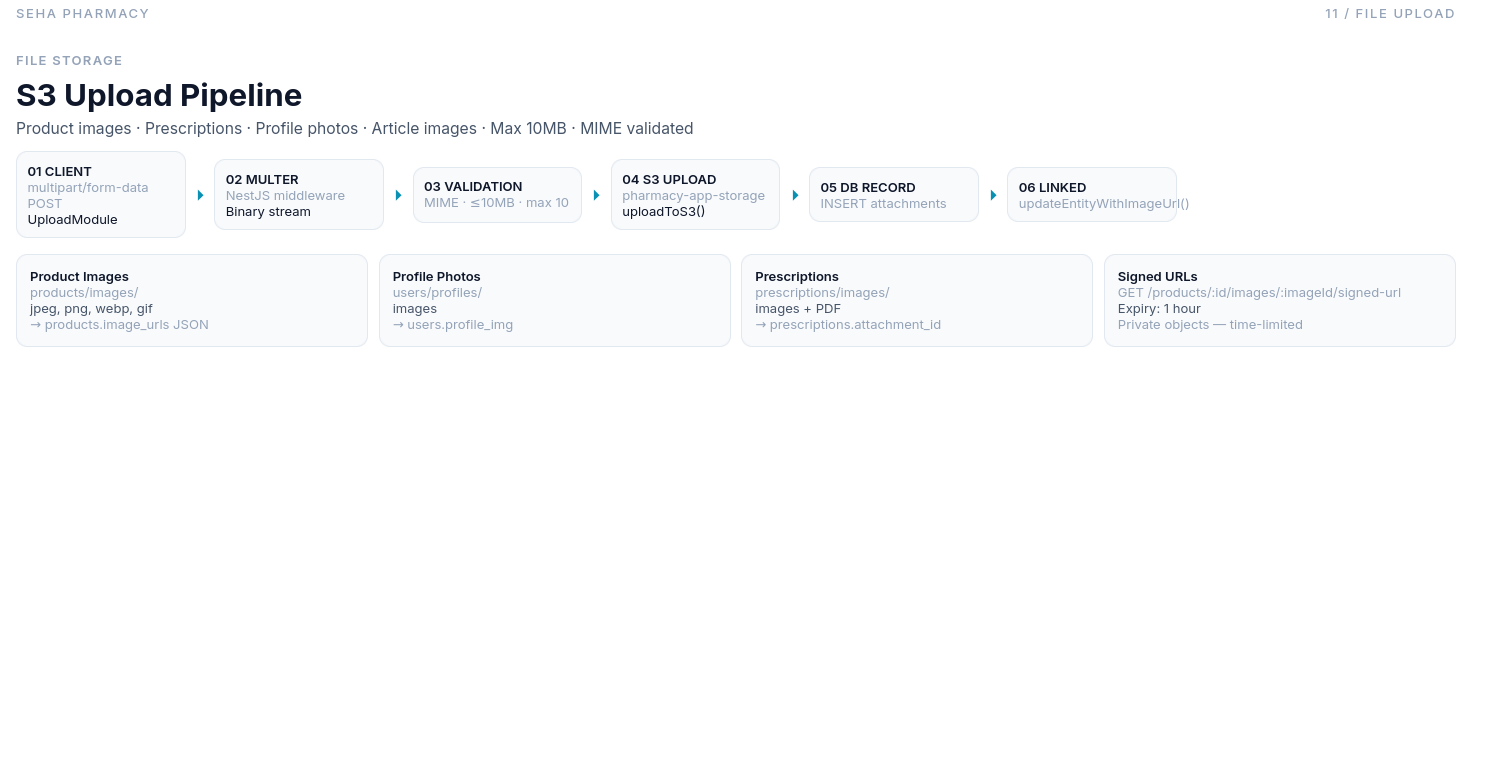Click the '11 / FILE UPLOAD' page label

1390,14
